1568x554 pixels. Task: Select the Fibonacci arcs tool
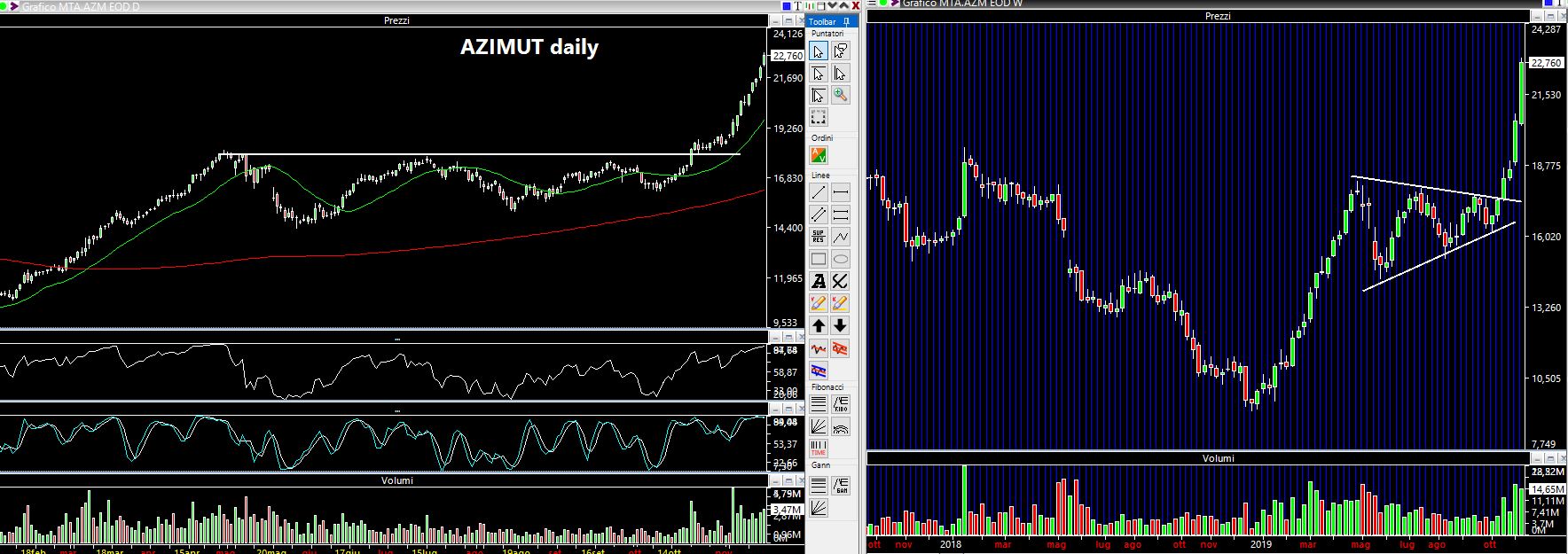pyautogui.click(x=840, y=427)
